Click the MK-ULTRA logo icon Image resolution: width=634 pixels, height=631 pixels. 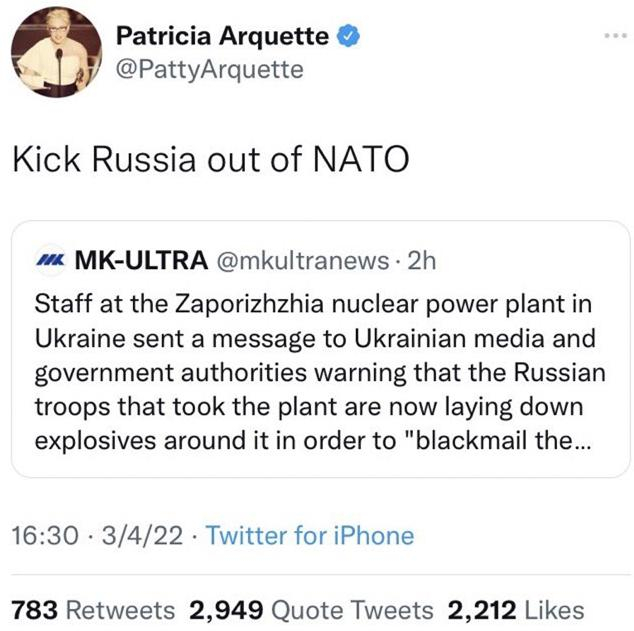48,260
